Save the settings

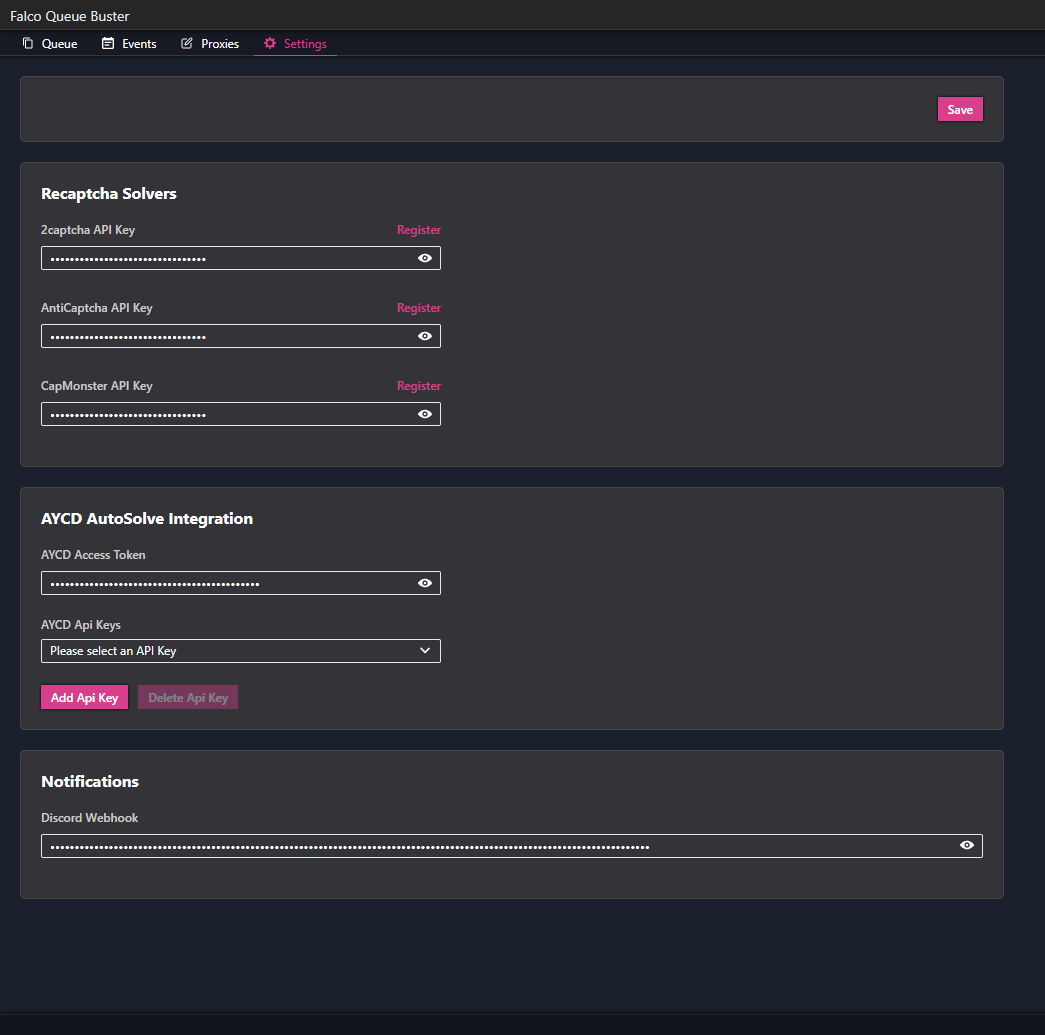pyautogui.click(x=960, y=109)
